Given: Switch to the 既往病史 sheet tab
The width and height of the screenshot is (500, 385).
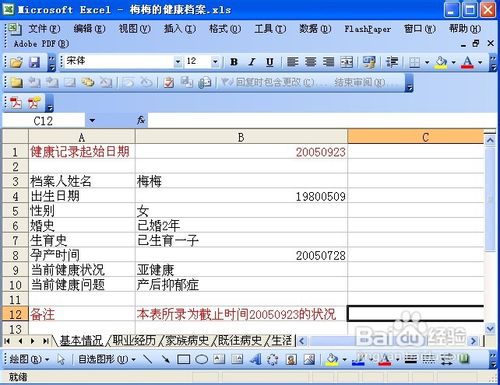Looking at the screenshot, I should [240, 340].
